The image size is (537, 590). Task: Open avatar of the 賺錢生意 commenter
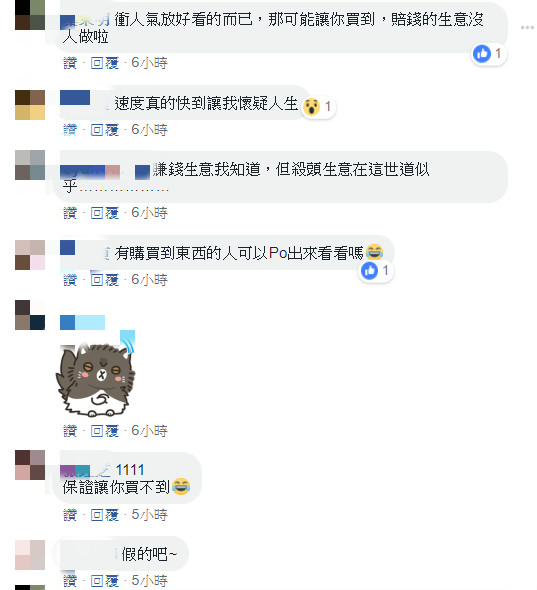click(30, 165)
